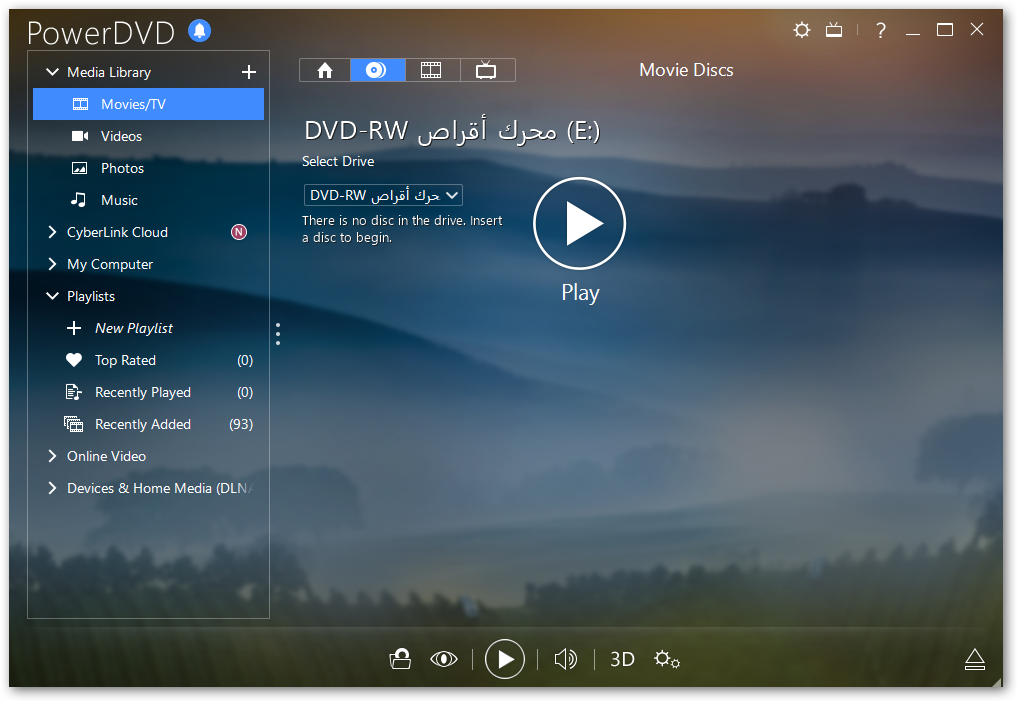1017x701 pixels.
Task: Collapse the Playlists section
Action: pyautogui.click(x=53, y=296)
